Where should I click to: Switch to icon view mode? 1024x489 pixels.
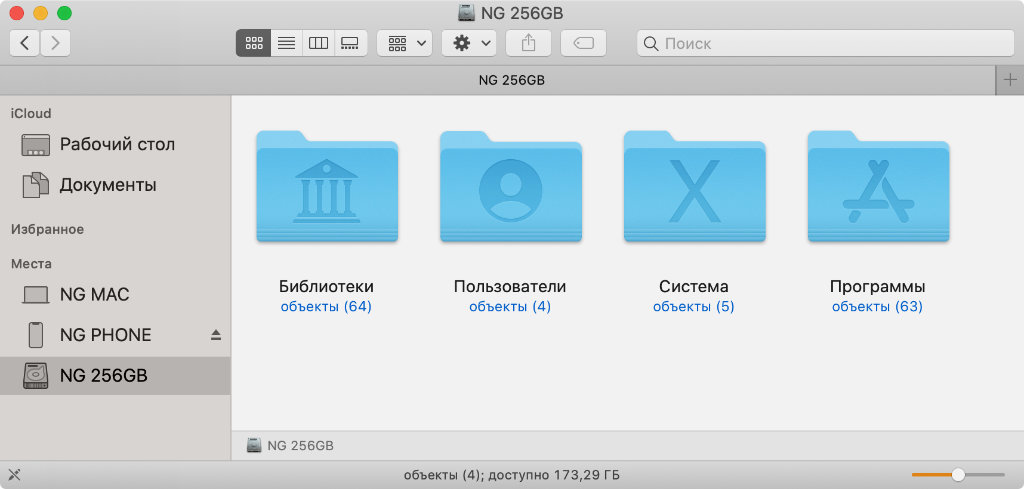(253, 43)
